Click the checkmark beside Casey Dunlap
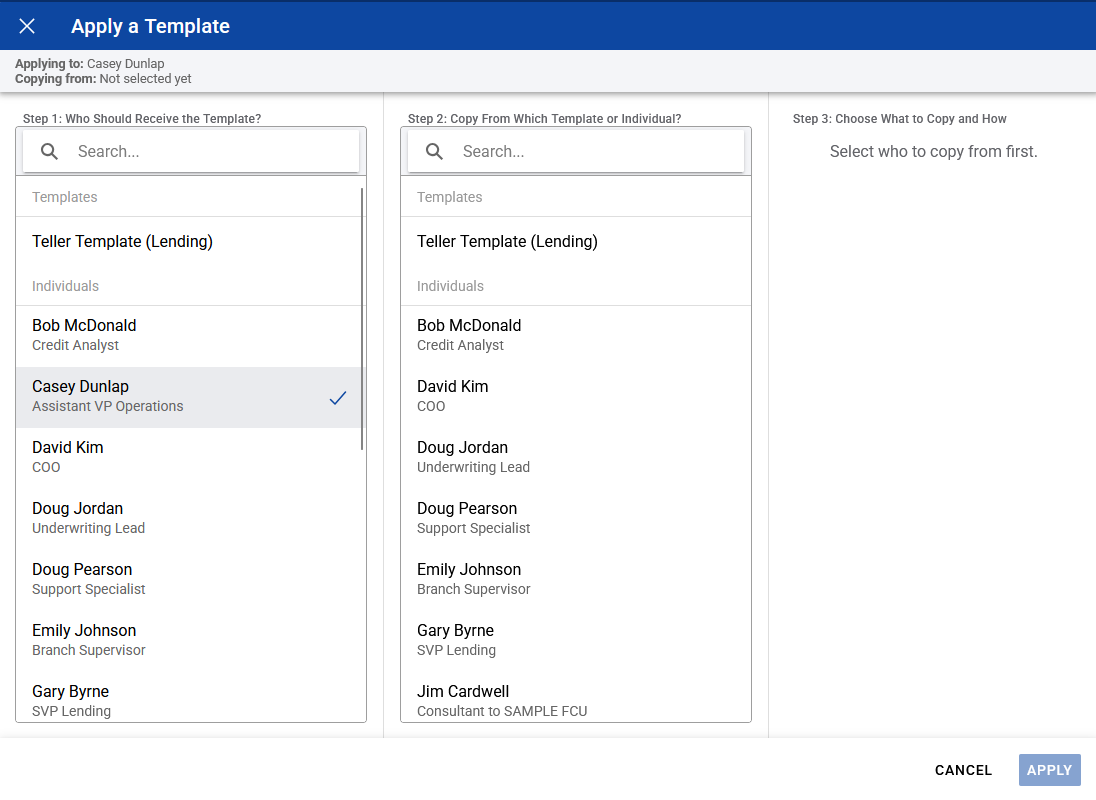This screenshot has height=800, width=1096. click(338, 398)
